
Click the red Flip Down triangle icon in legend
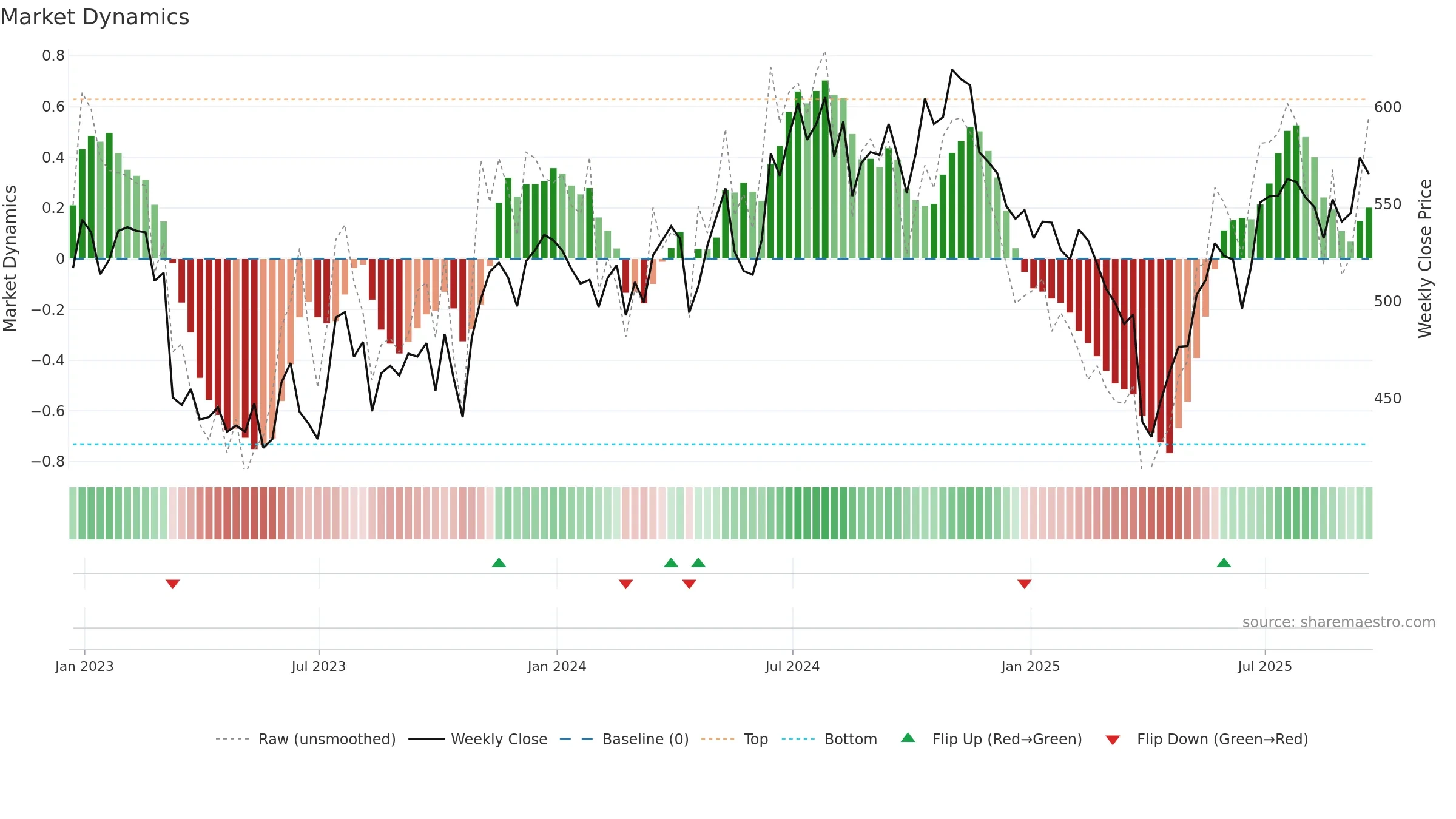pos(1113,740)
